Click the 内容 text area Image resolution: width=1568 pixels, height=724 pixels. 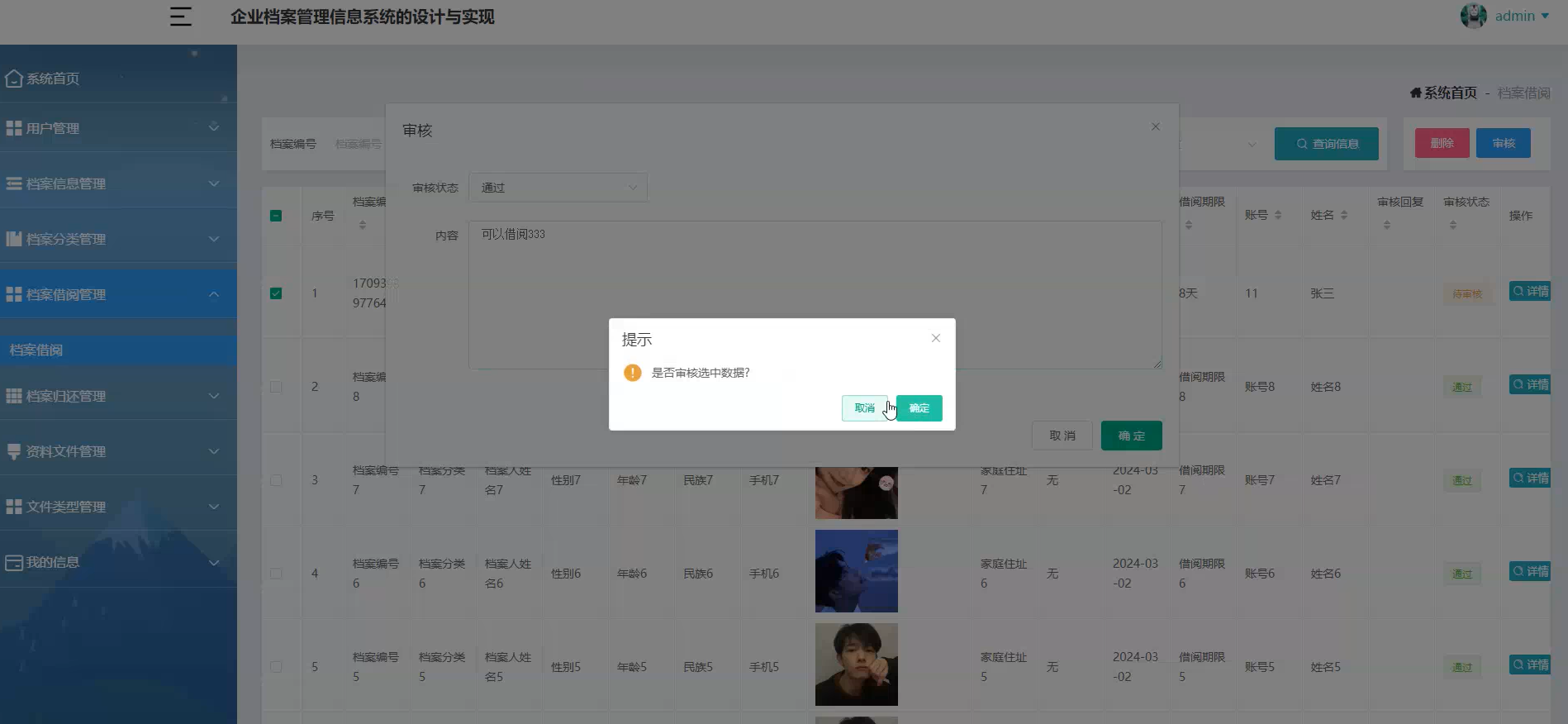coord(815,294)
